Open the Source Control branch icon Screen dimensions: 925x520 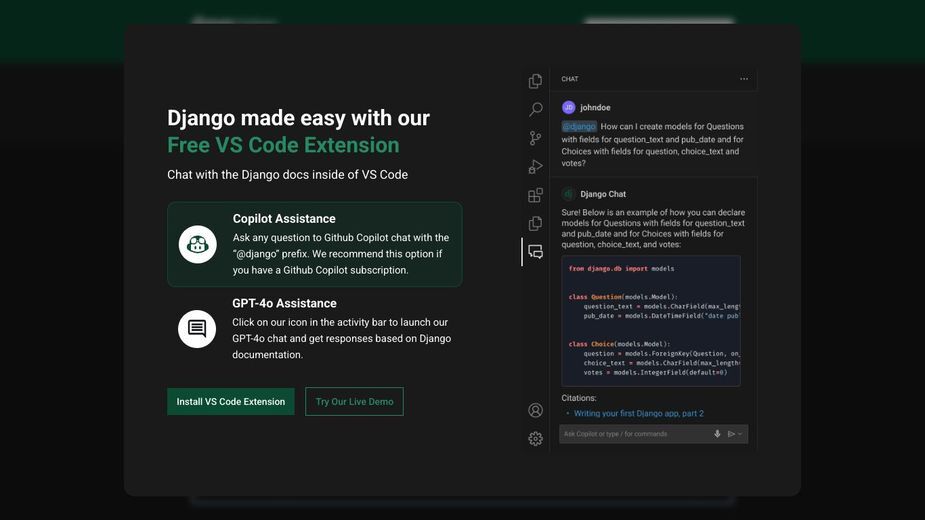[x=535, y=138]
